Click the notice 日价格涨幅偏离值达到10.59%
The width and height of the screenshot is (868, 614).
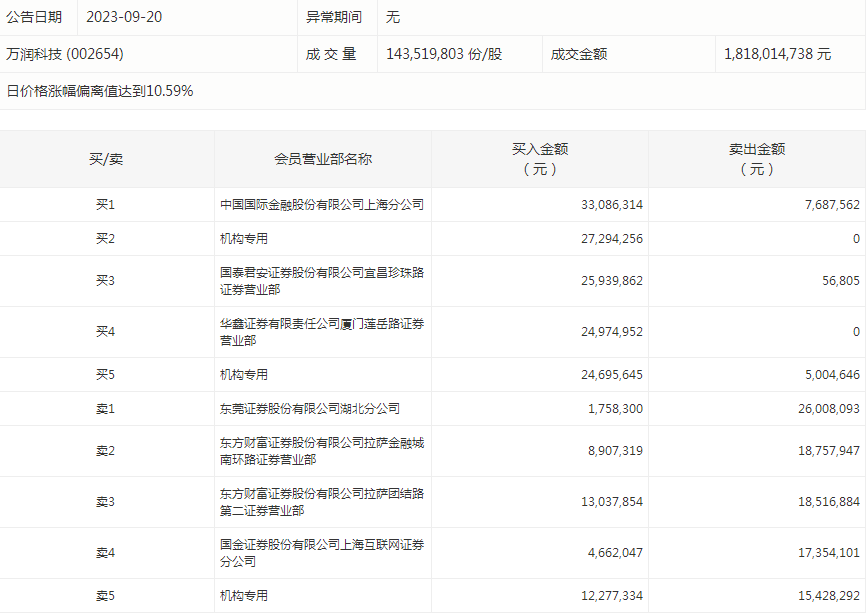[x=100, y=94]
